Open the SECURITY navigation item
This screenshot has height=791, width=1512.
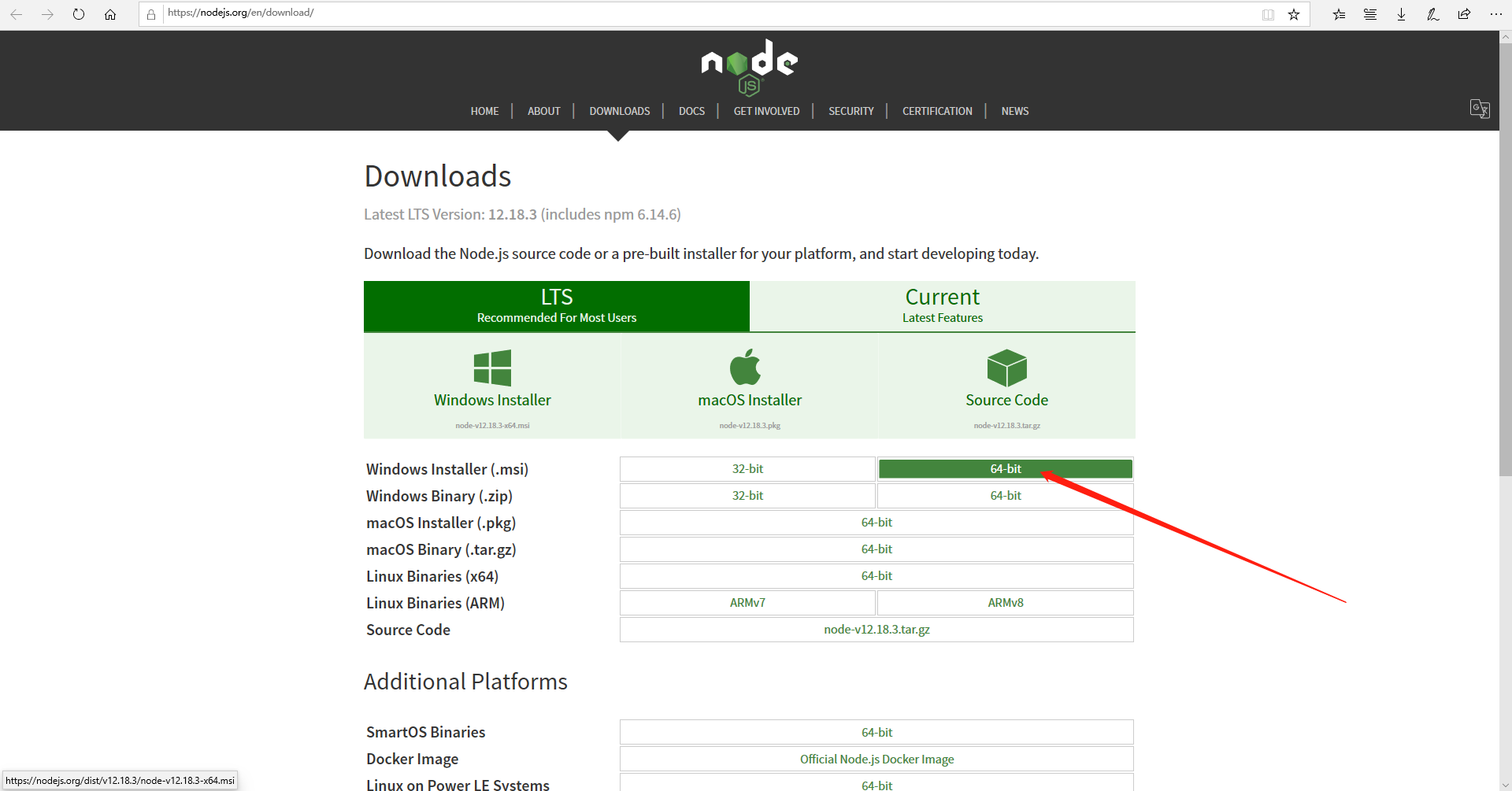(x=850, y=110)
